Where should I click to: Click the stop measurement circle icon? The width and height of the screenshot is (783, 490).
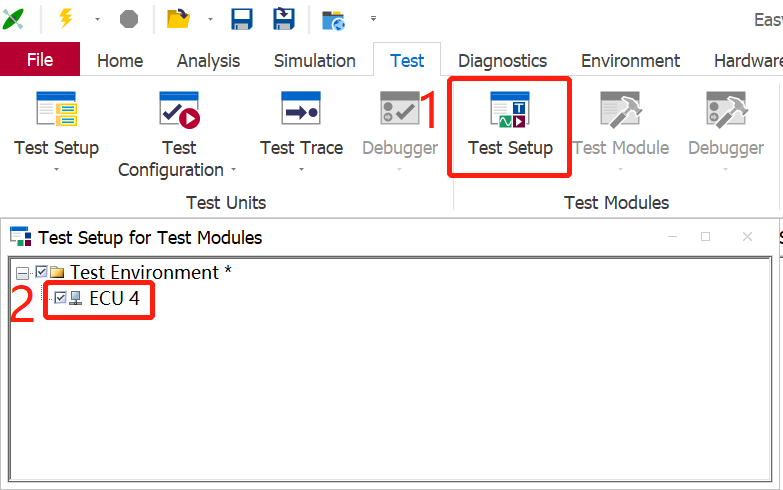[129, 18]
